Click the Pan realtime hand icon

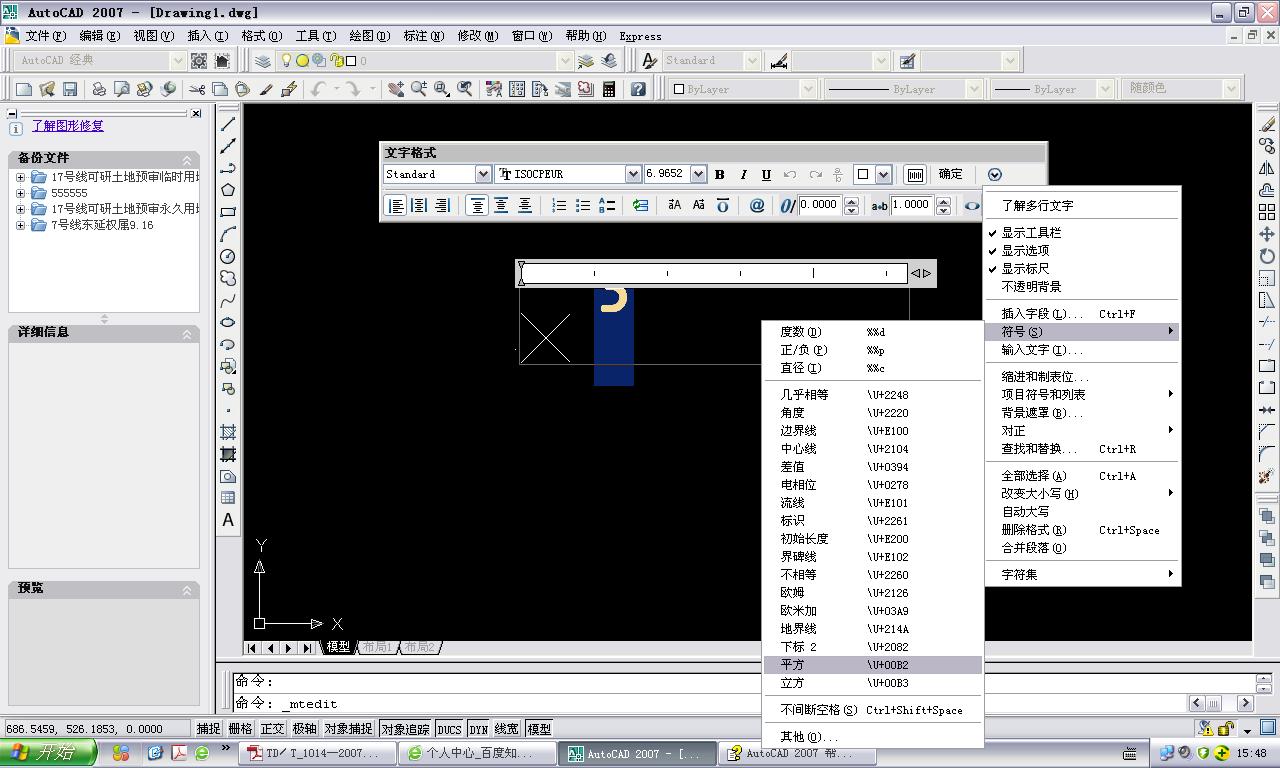(x=396, y=89)
